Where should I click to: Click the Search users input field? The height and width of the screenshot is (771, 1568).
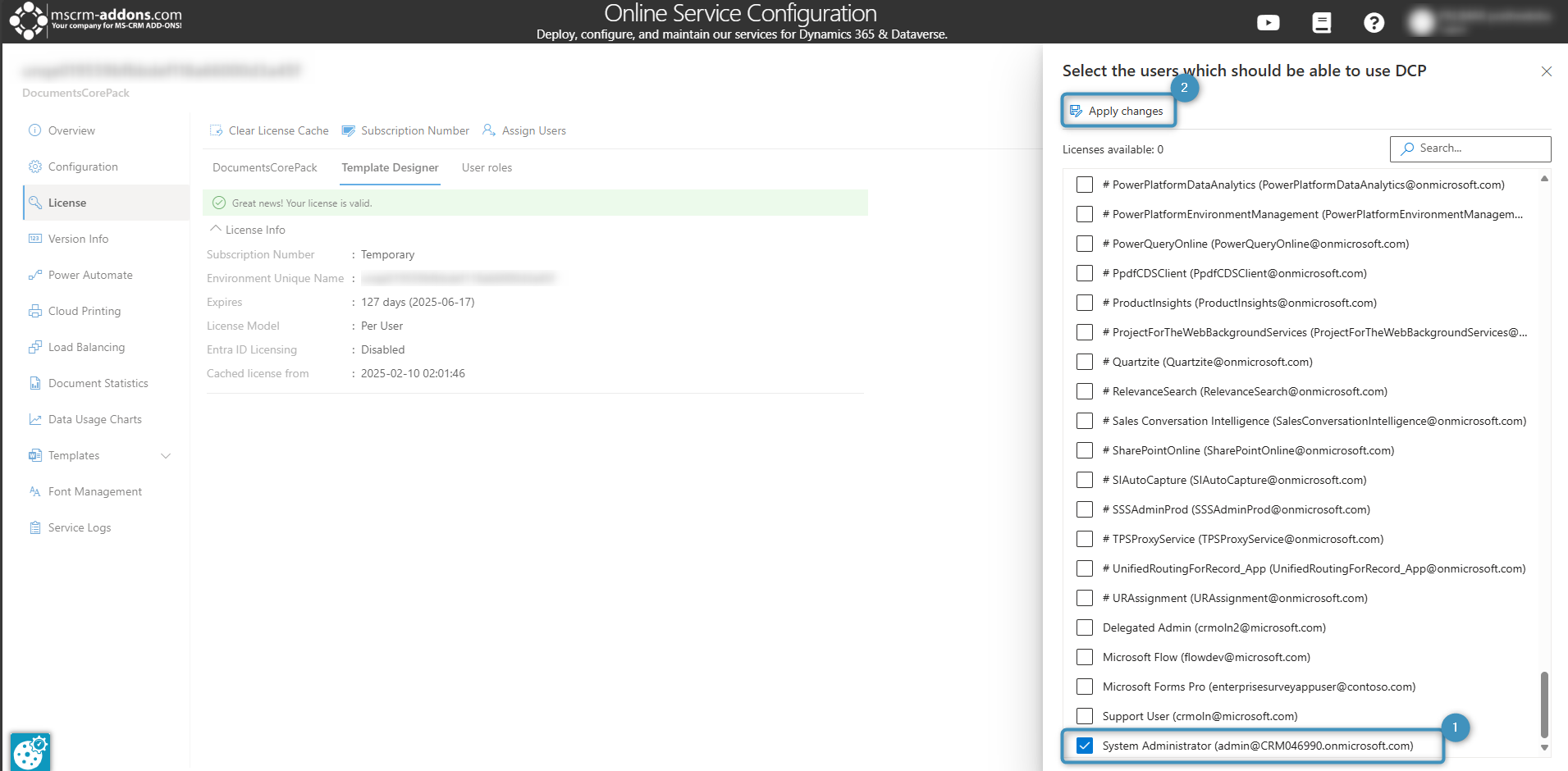pos(1470,148)
